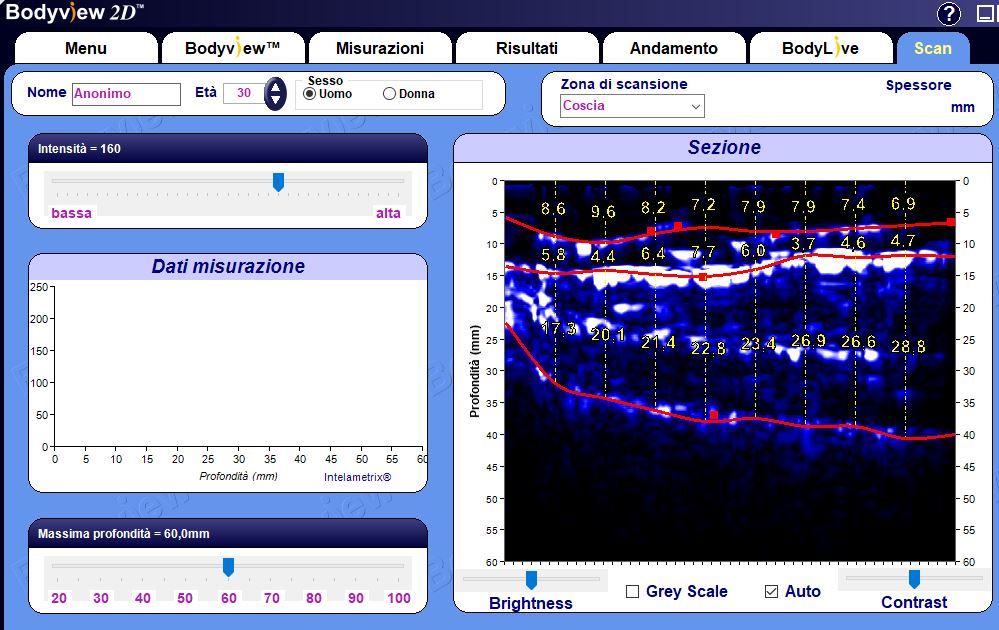Select the Uomo radio button
Viewport: 999px width, 630px height.
coord(310,94)
